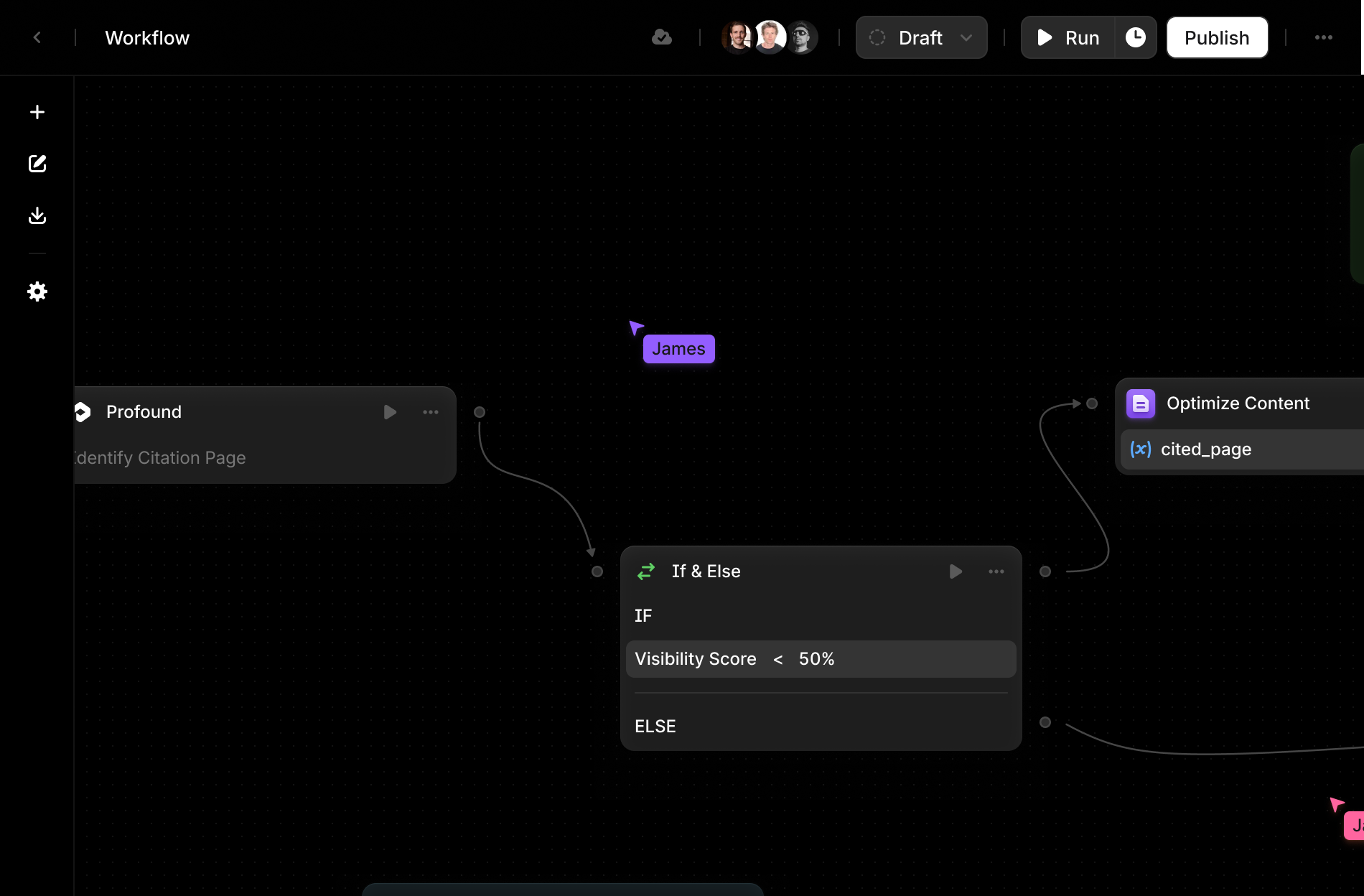Run the Profound node with its play icon

pyautogui.click(x=390, y=412)
